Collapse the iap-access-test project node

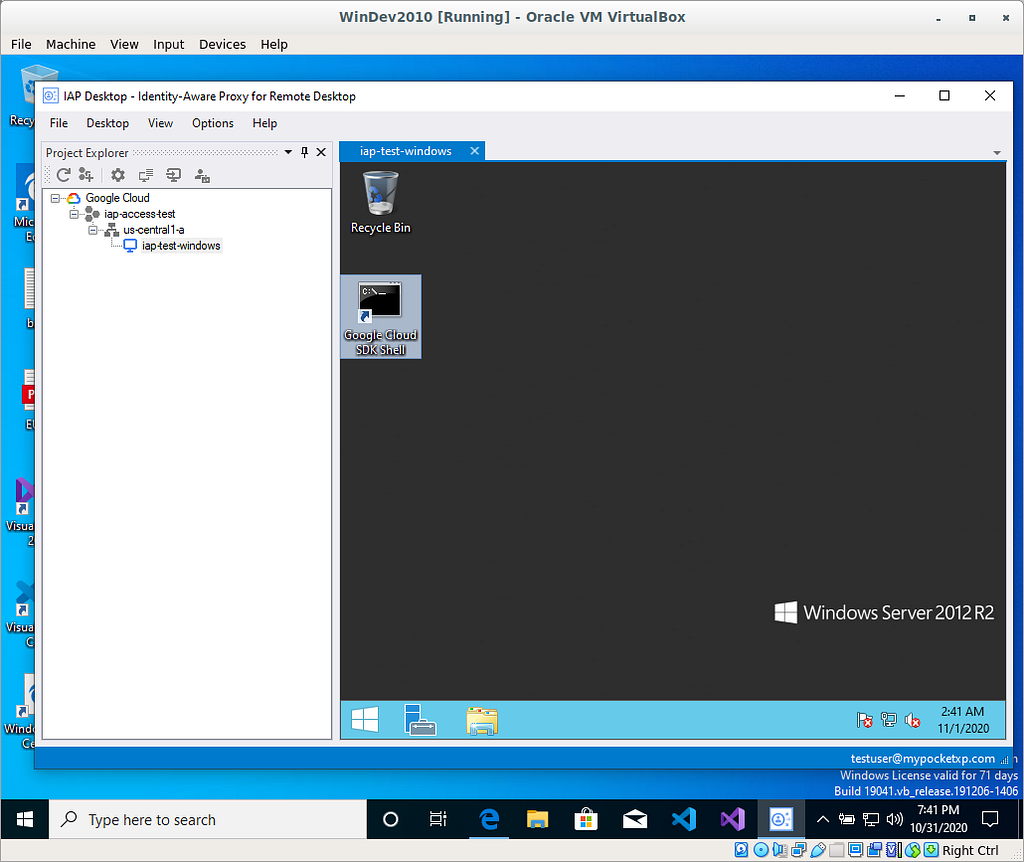click(74, 214)
